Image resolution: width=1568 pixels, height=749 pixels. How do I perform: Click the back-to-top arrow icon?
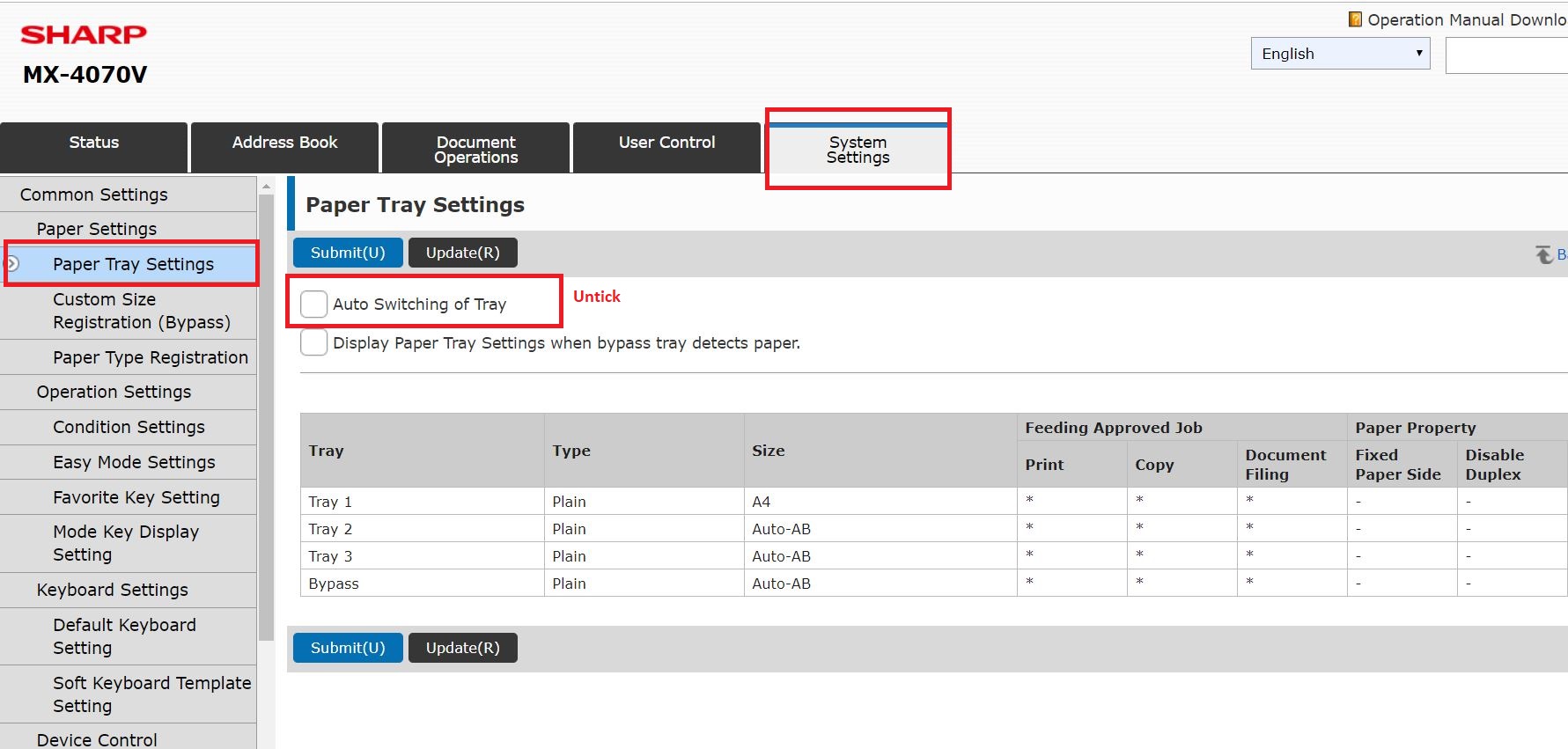point(1544,254)
